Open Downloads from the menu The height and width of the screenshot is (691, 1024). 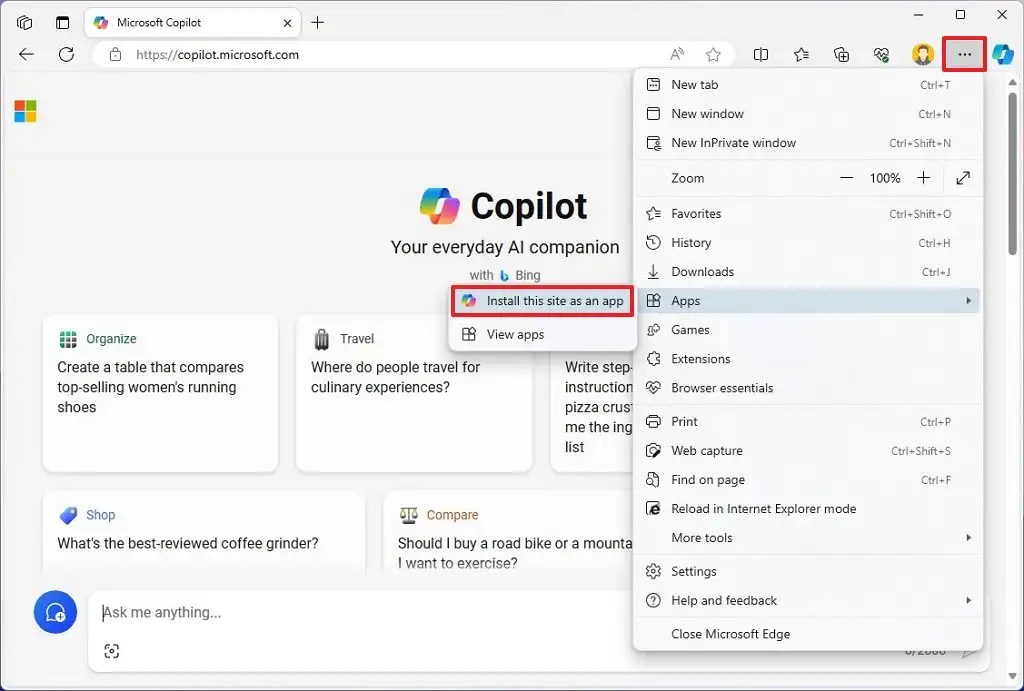(701, 271)
